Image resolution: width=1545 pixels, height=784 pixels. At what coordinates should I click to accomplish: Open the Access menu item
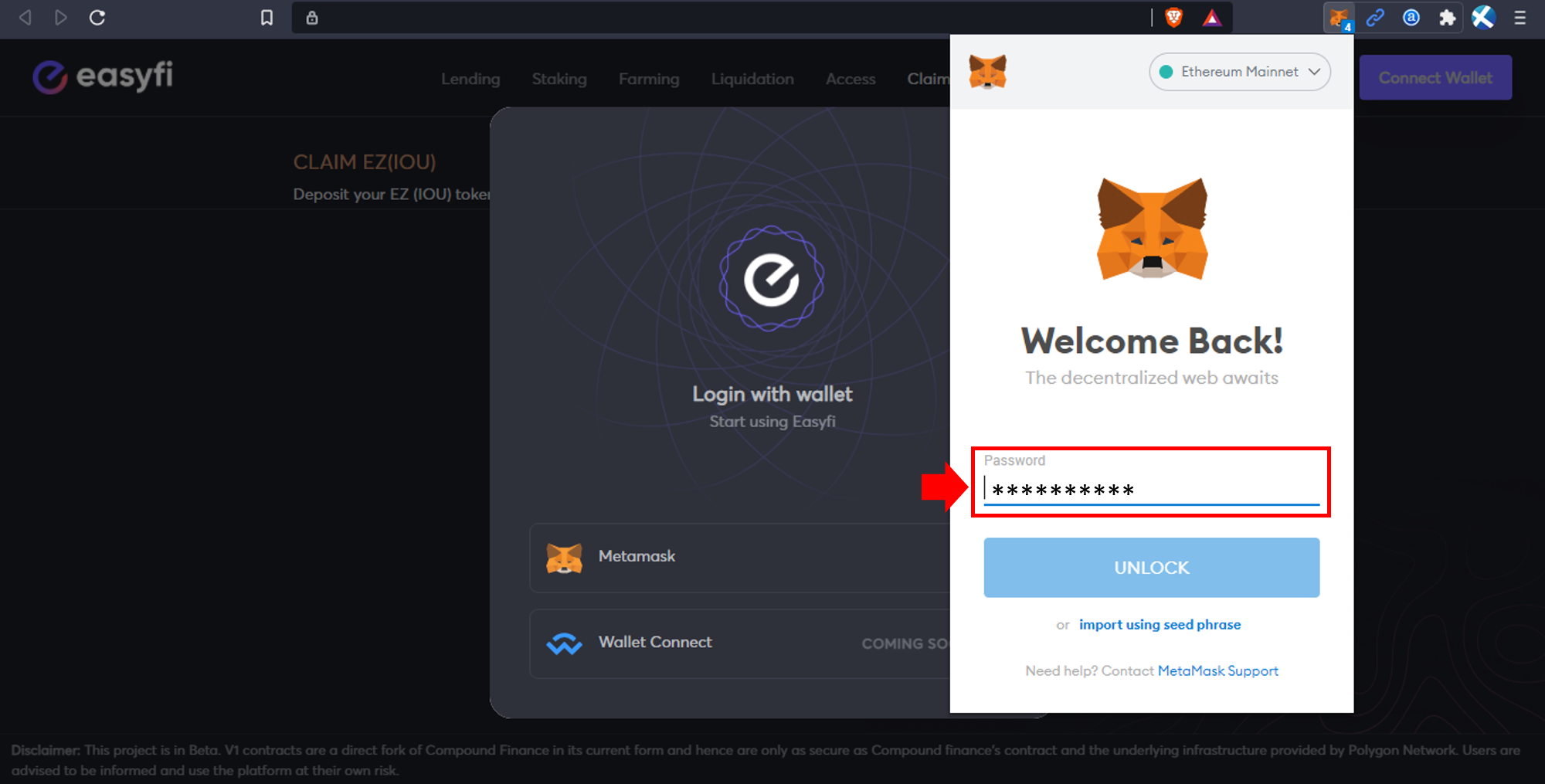pyautogui.click(x=851, y=79)
